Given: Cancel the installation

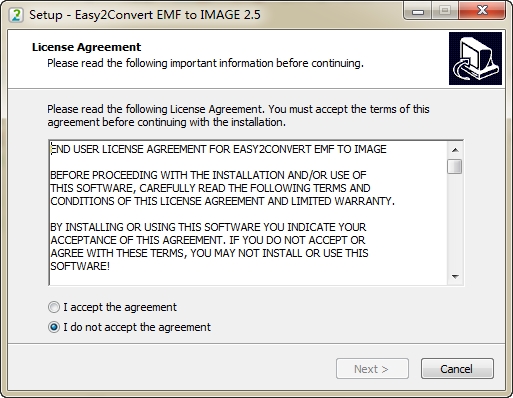Looking at the screenshot, I should click(x=457, y=369).
